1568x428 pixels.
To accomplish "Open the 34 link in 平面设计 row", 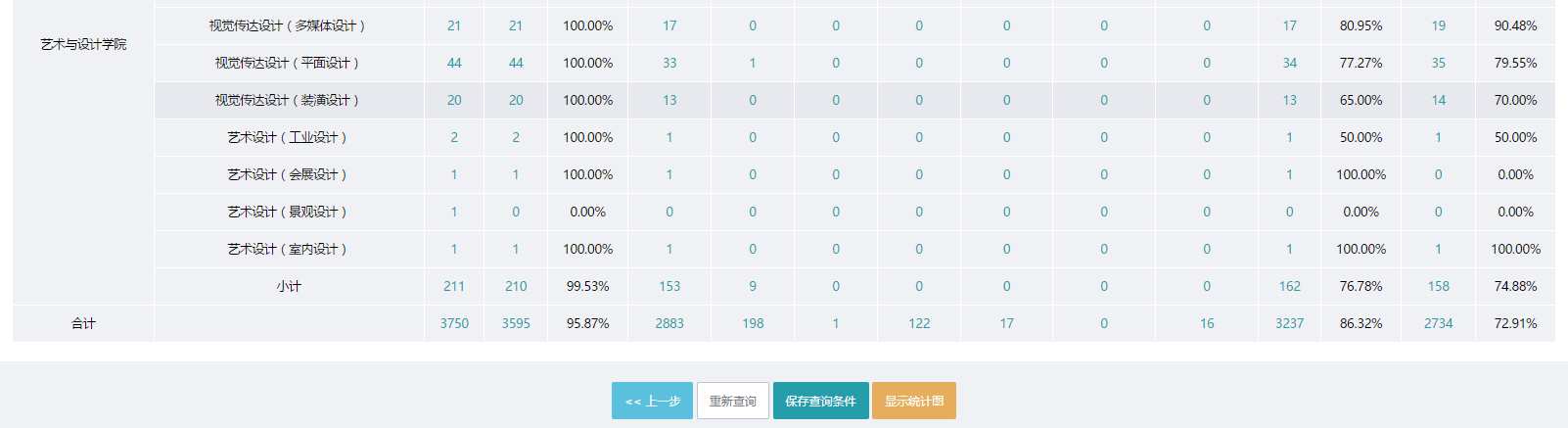I will point(1289,63).
